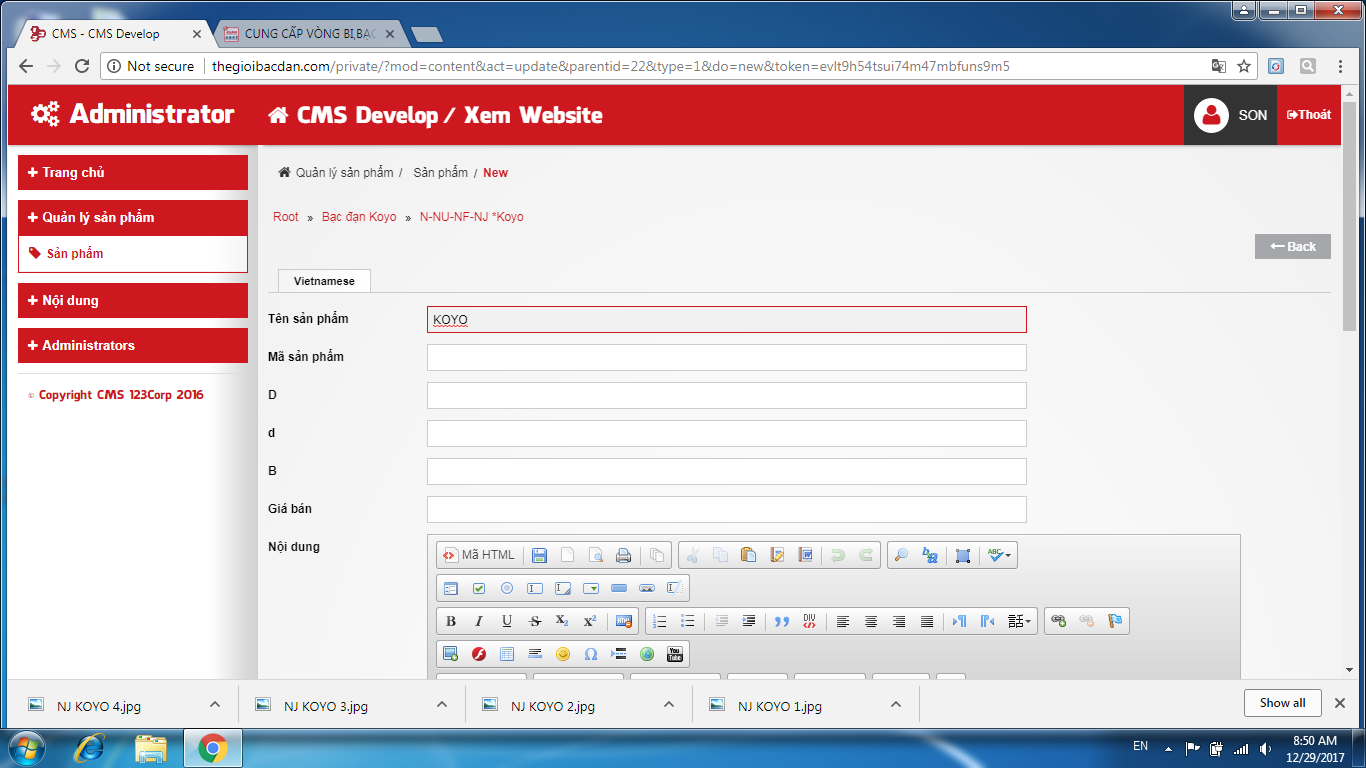Image resolution: width=1366 pixels, height=768 pixels.
Task: Align text left in editor
Action: [843, 621]
